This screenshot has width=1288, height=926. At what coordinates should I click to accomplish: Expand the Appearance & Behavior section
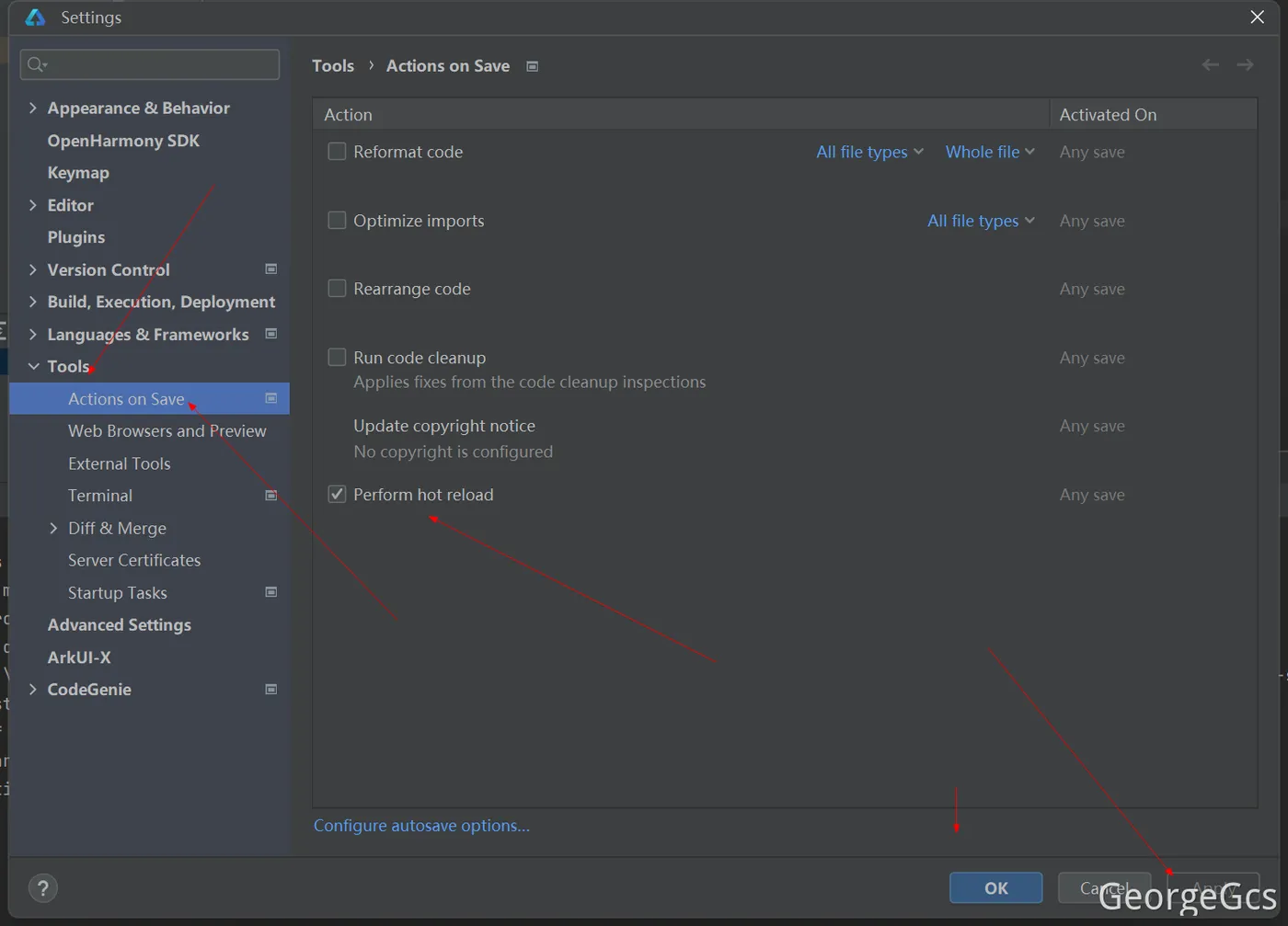pyautogui.click(x=33, y=108)
